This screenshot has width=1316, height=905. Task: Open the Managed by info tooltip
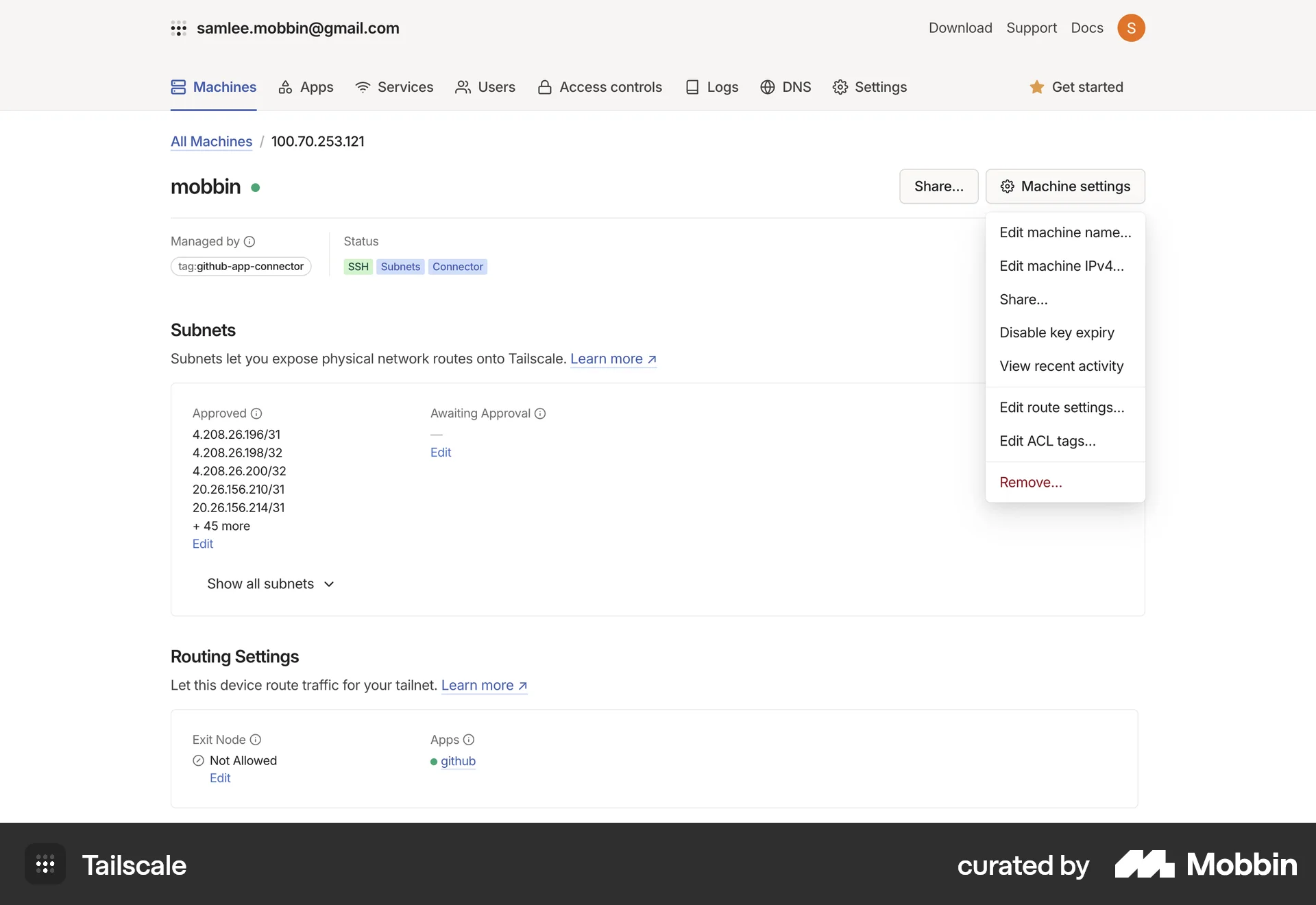250,241
